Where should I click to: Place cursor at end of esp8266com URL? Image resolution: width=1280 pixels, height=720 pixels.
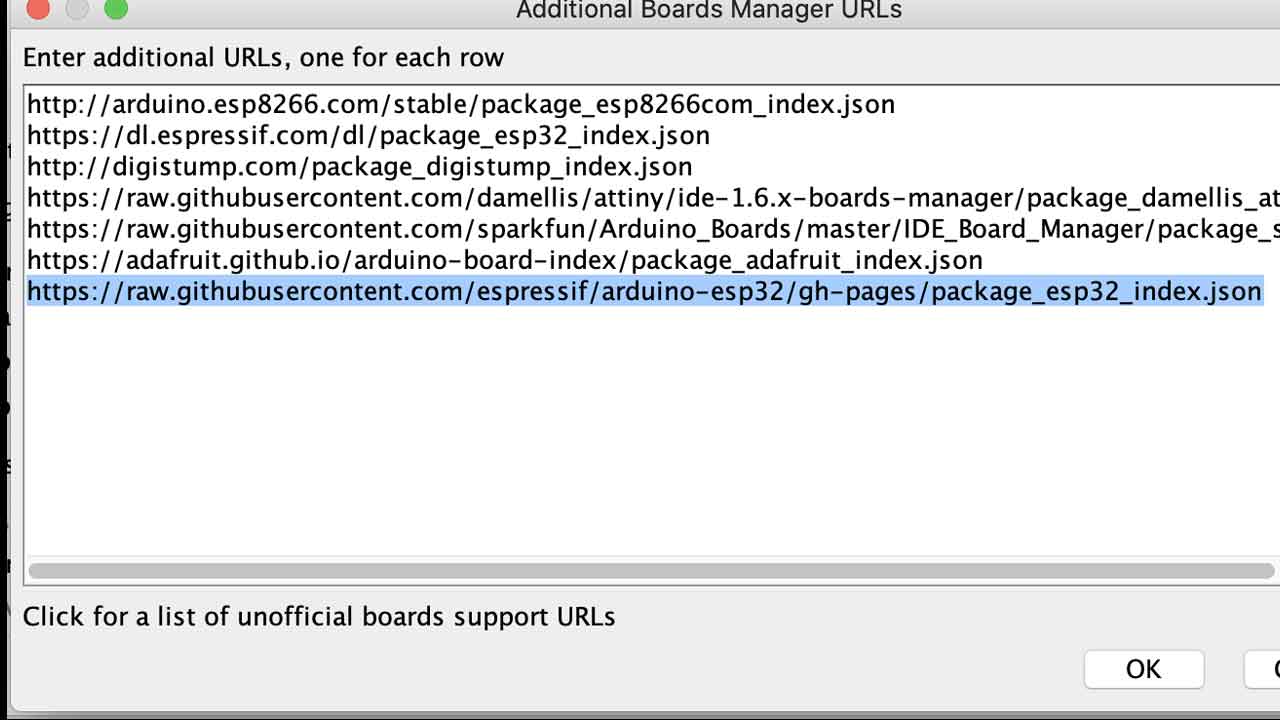click(896, 104)
